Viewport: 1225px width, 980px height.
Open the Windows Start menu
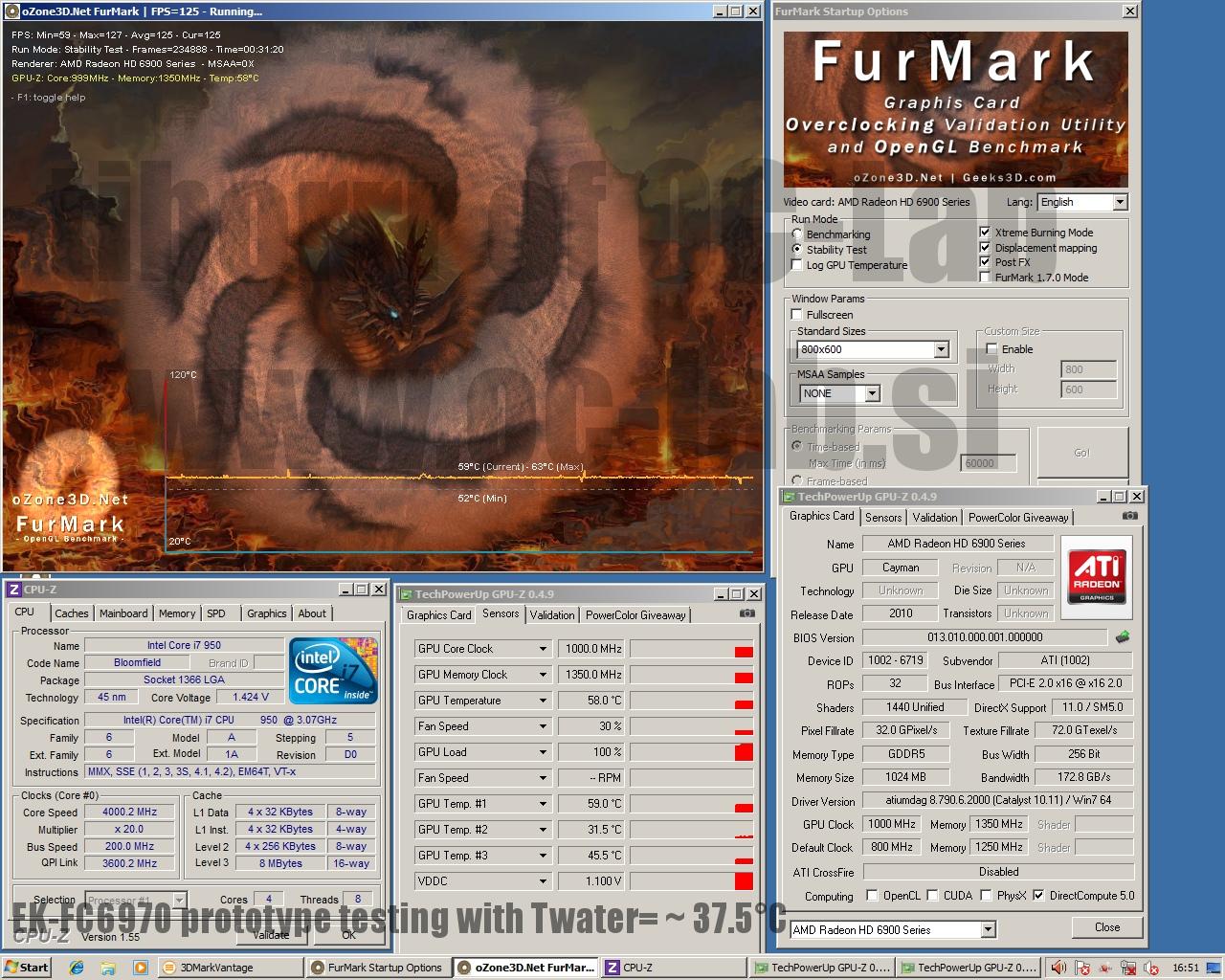tap(26, 968)
